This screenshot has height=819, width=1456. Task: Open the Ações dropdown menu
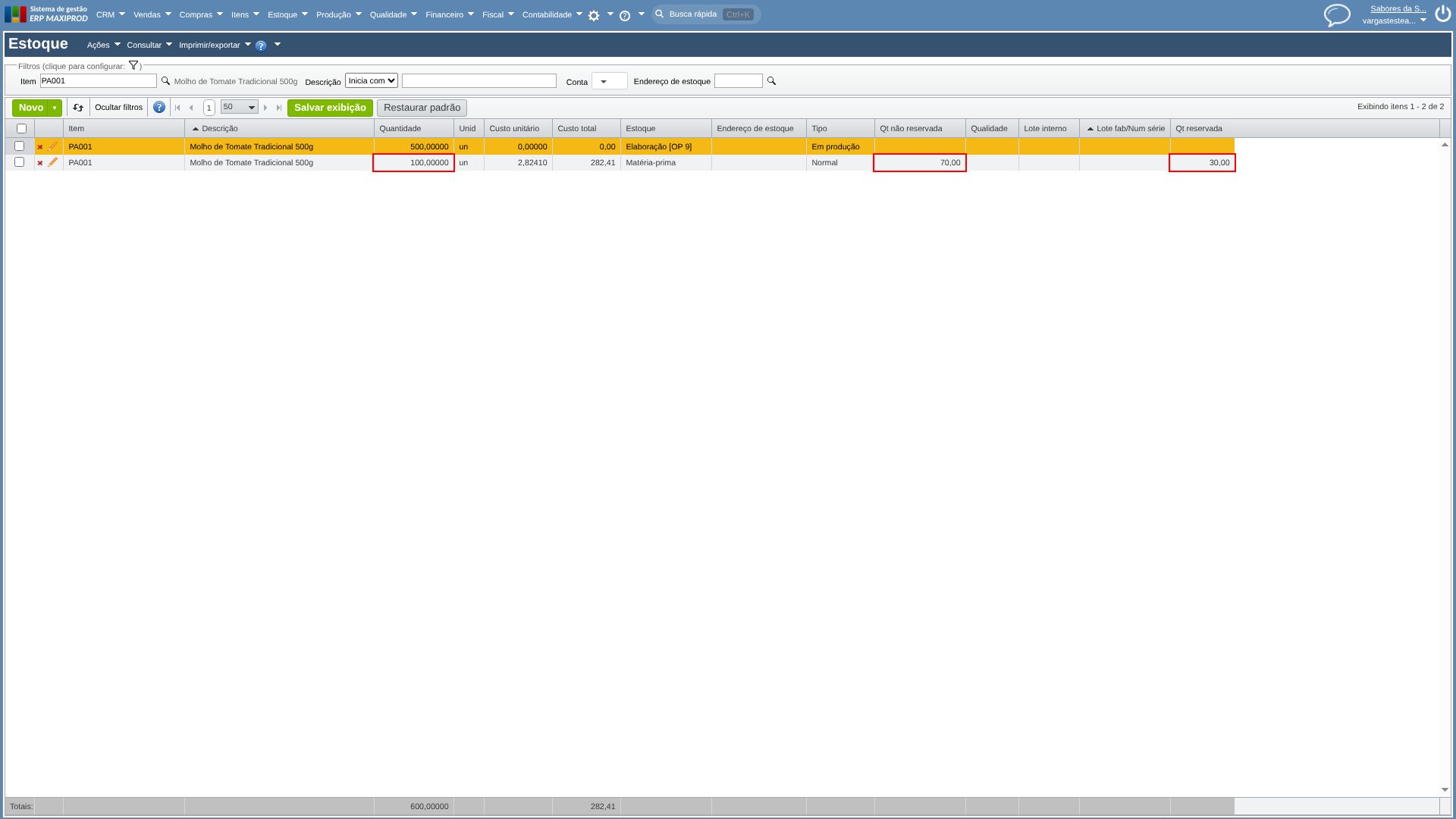104,45
